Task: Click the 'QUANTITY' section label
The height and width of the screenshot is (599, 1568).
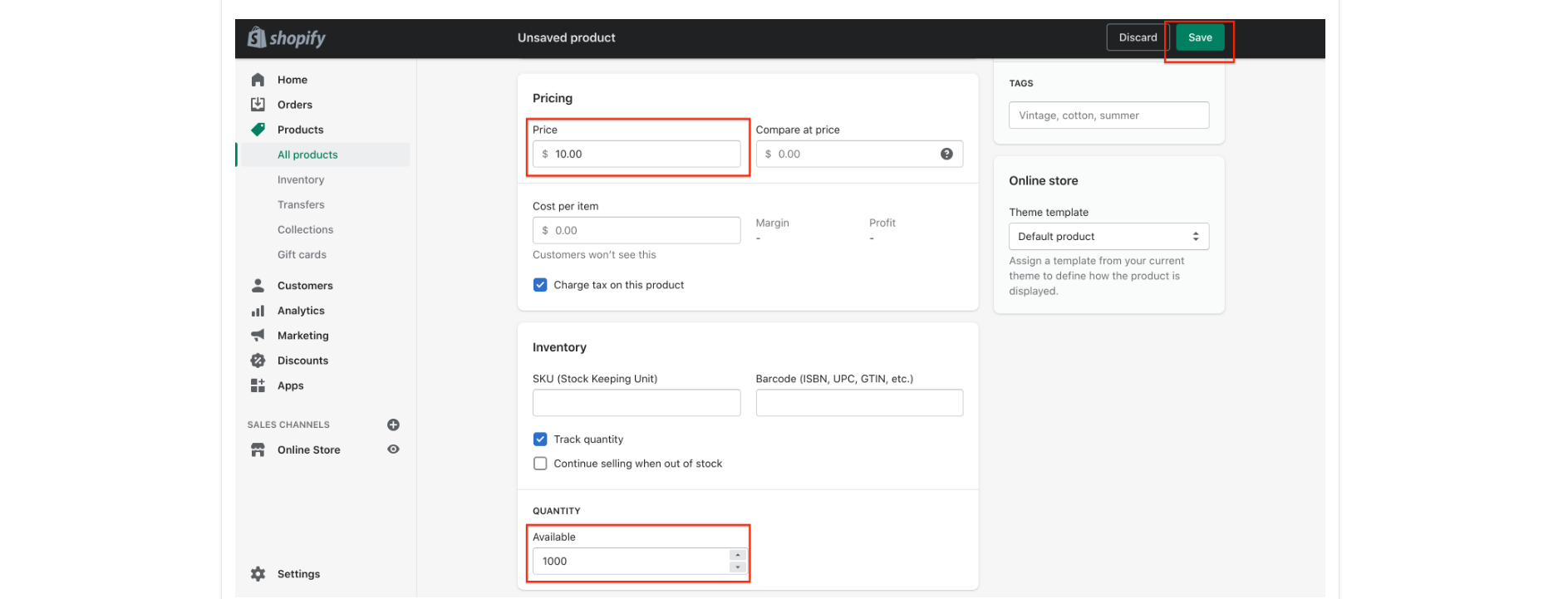Action: 557,511
